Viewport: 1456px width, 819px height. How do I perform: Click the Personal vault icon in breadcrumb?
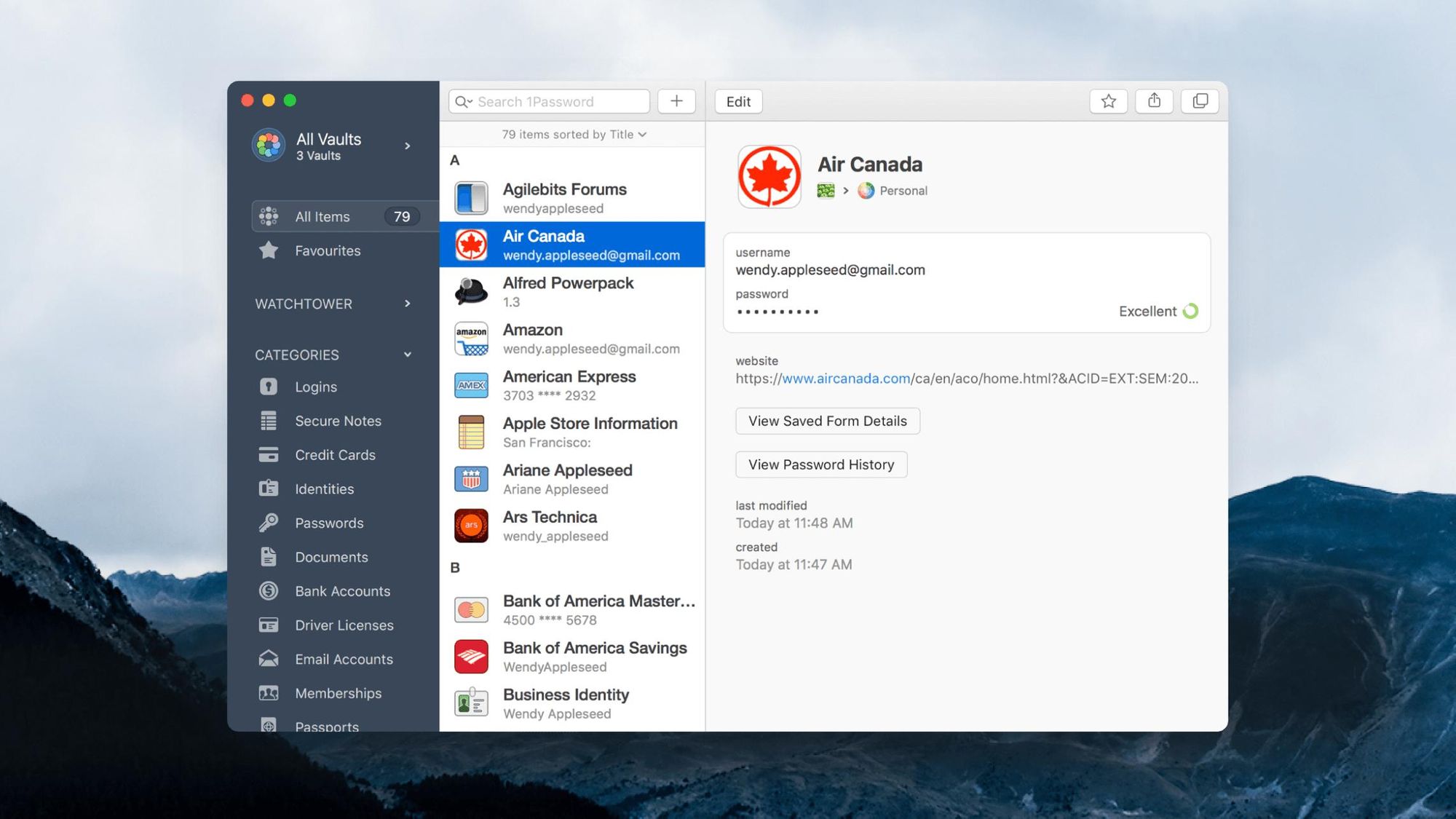(866, 191)
